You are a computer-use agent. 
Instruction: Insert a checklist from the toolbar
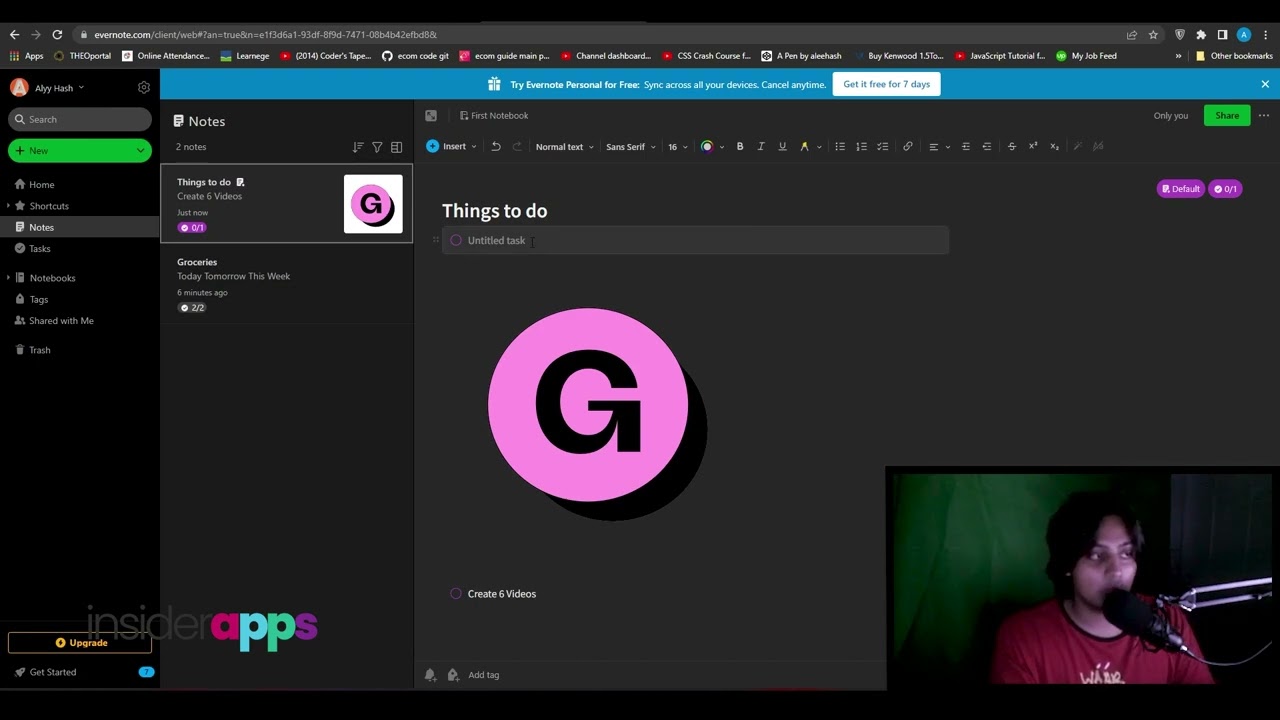click(882, 147)
